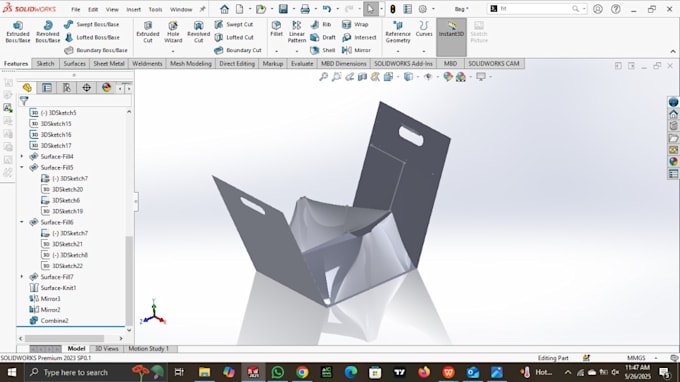Open the Hole Wizard dropdown arrow
The height and width of the screenshot is (382, 680).
(x=173, y=51)
